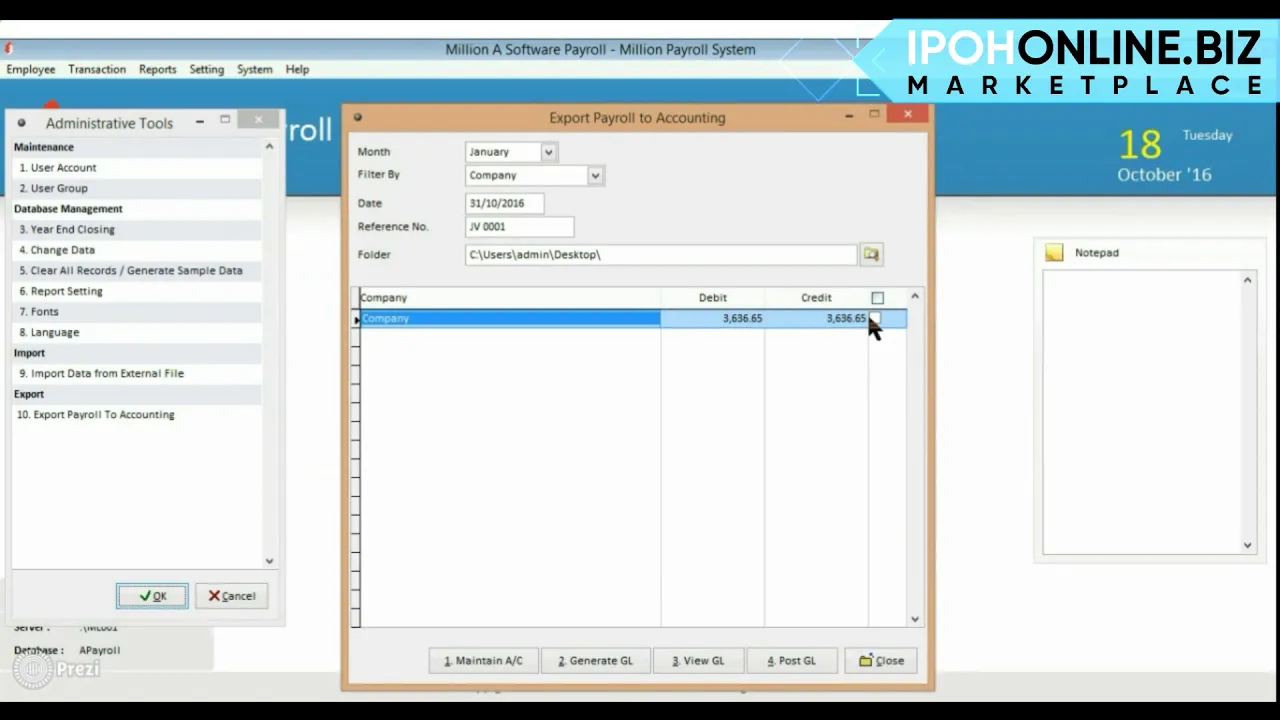
Task: Tick the Company row checkbox
Action: pos(875,318)
